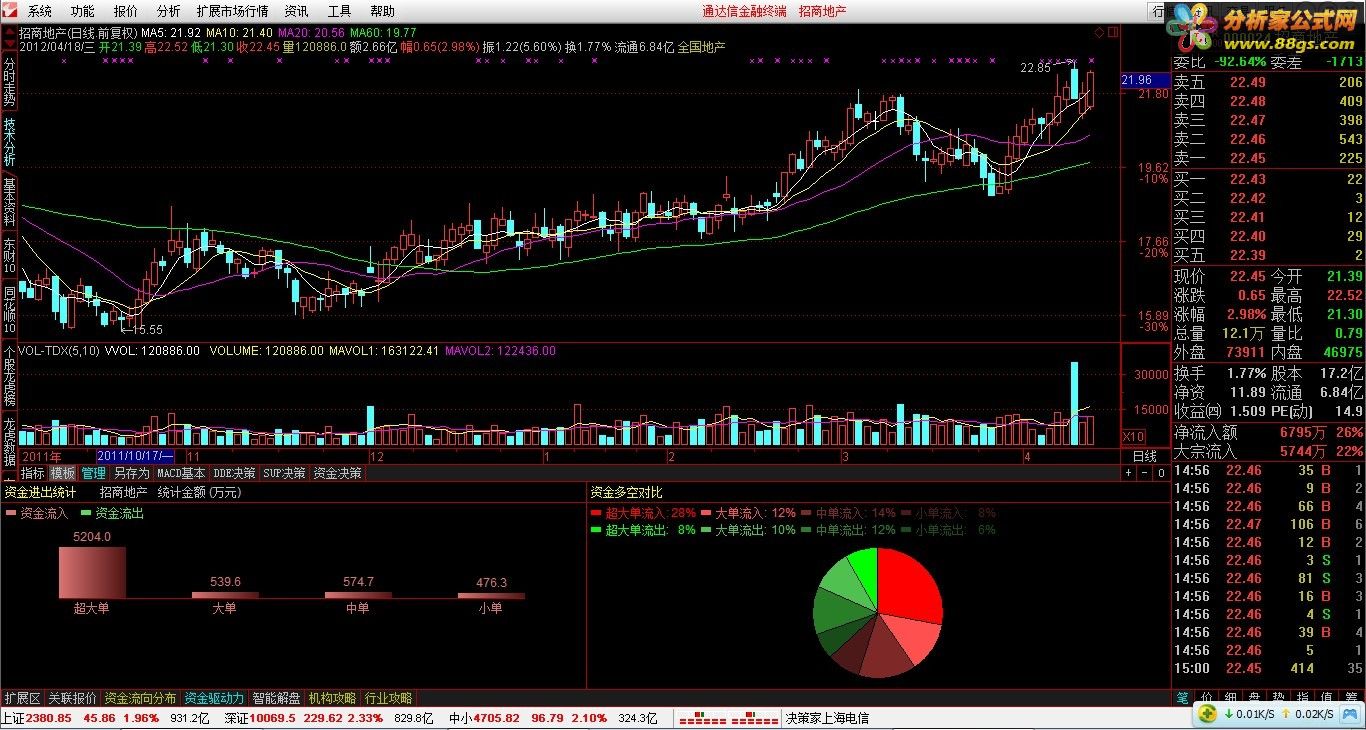Click the 卖一 22.45 order book row
Viewport: 1366px width, 730px height.
[x=1268, y=158]
